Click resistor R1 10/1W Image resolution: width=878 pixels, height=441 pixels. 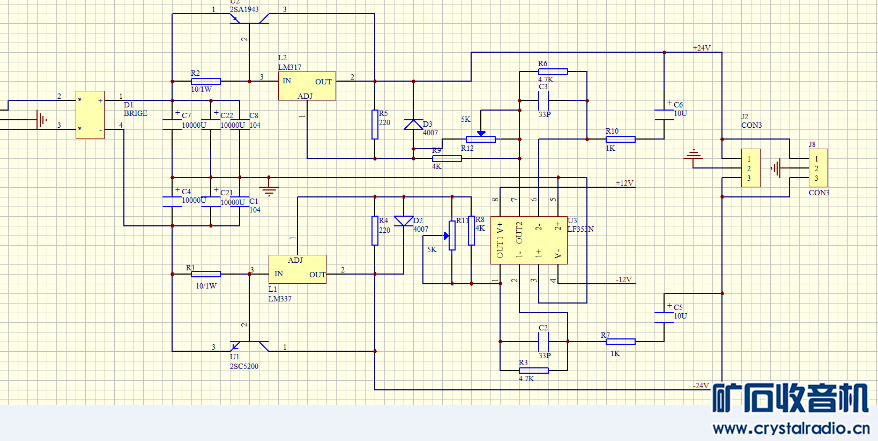[206, 274]
